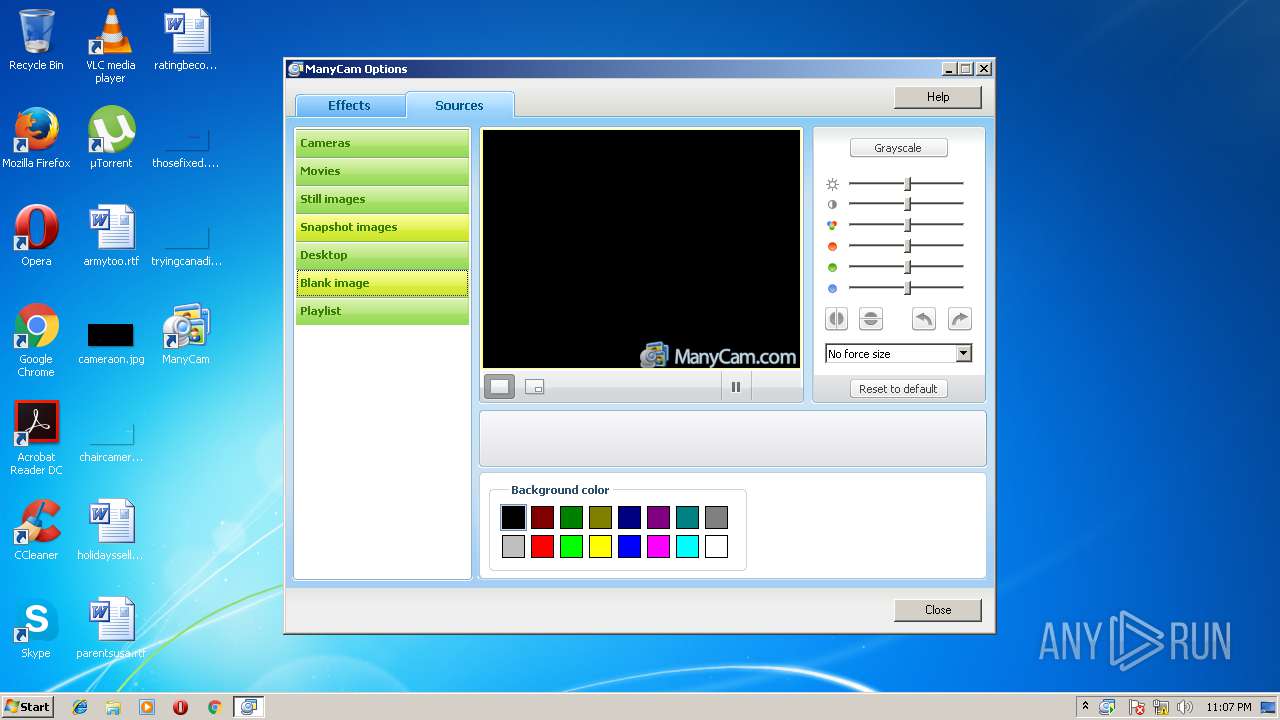1280x720 pixels.
Task: Pick the teal background color swatch
Action: pyautogui.click(x=687, y=517)
